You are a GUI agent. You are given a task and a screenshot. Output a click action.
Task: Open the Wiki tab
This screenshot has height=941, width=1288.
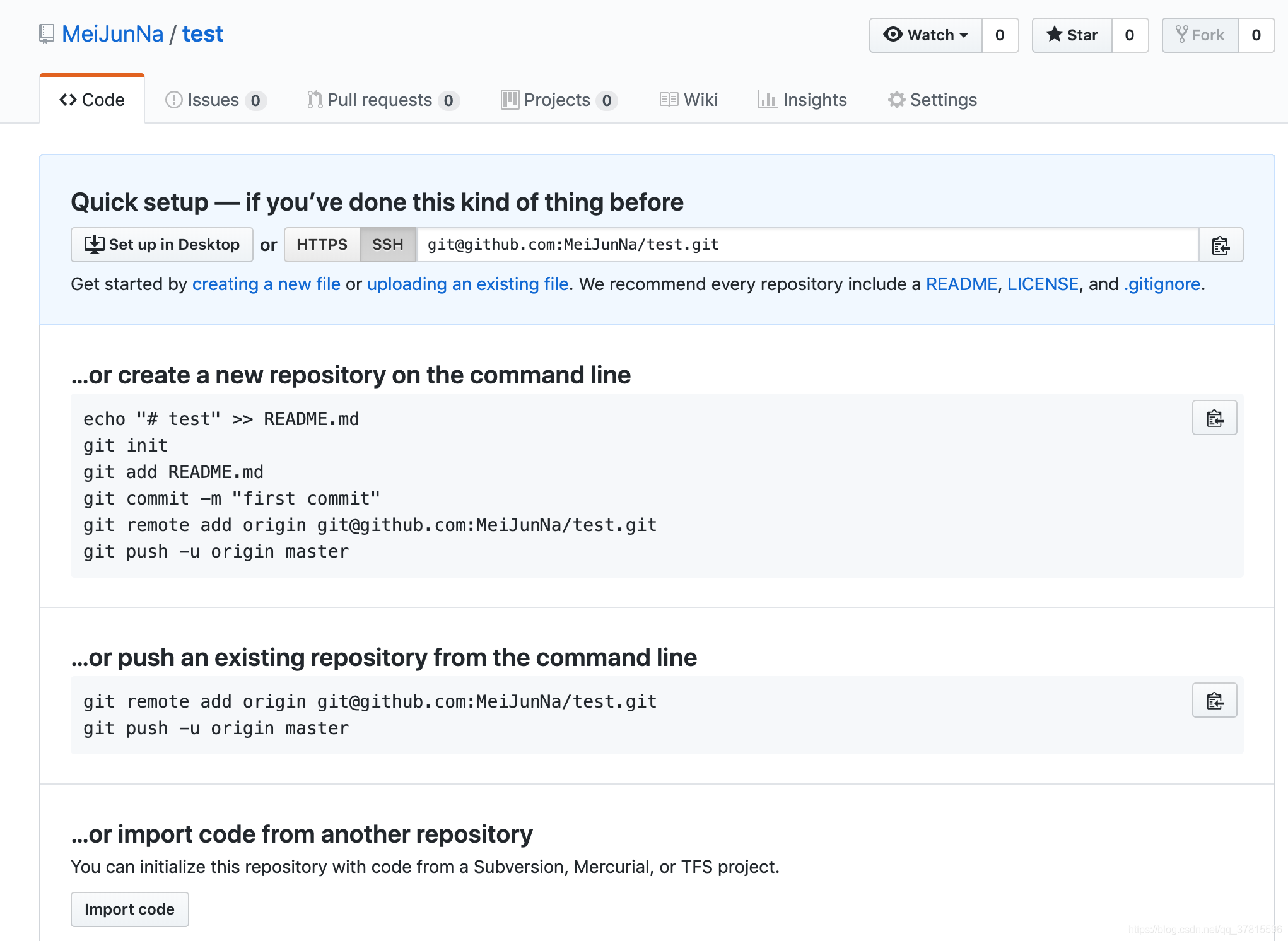(689, 100)
